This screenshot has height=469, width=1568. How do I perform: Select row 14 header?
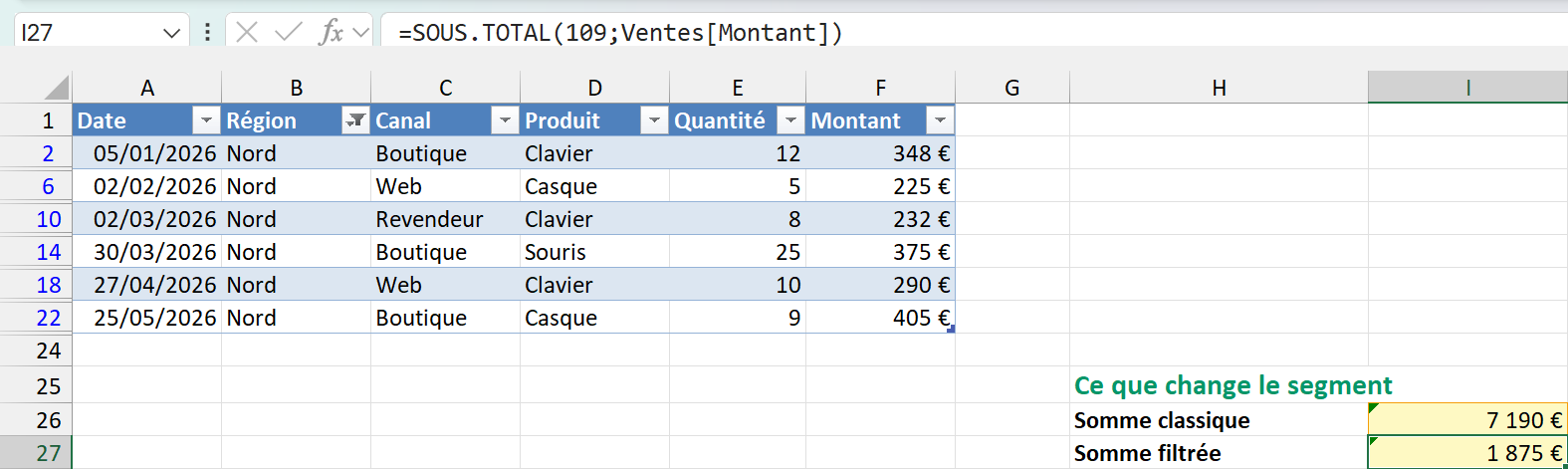pos(36,252)
